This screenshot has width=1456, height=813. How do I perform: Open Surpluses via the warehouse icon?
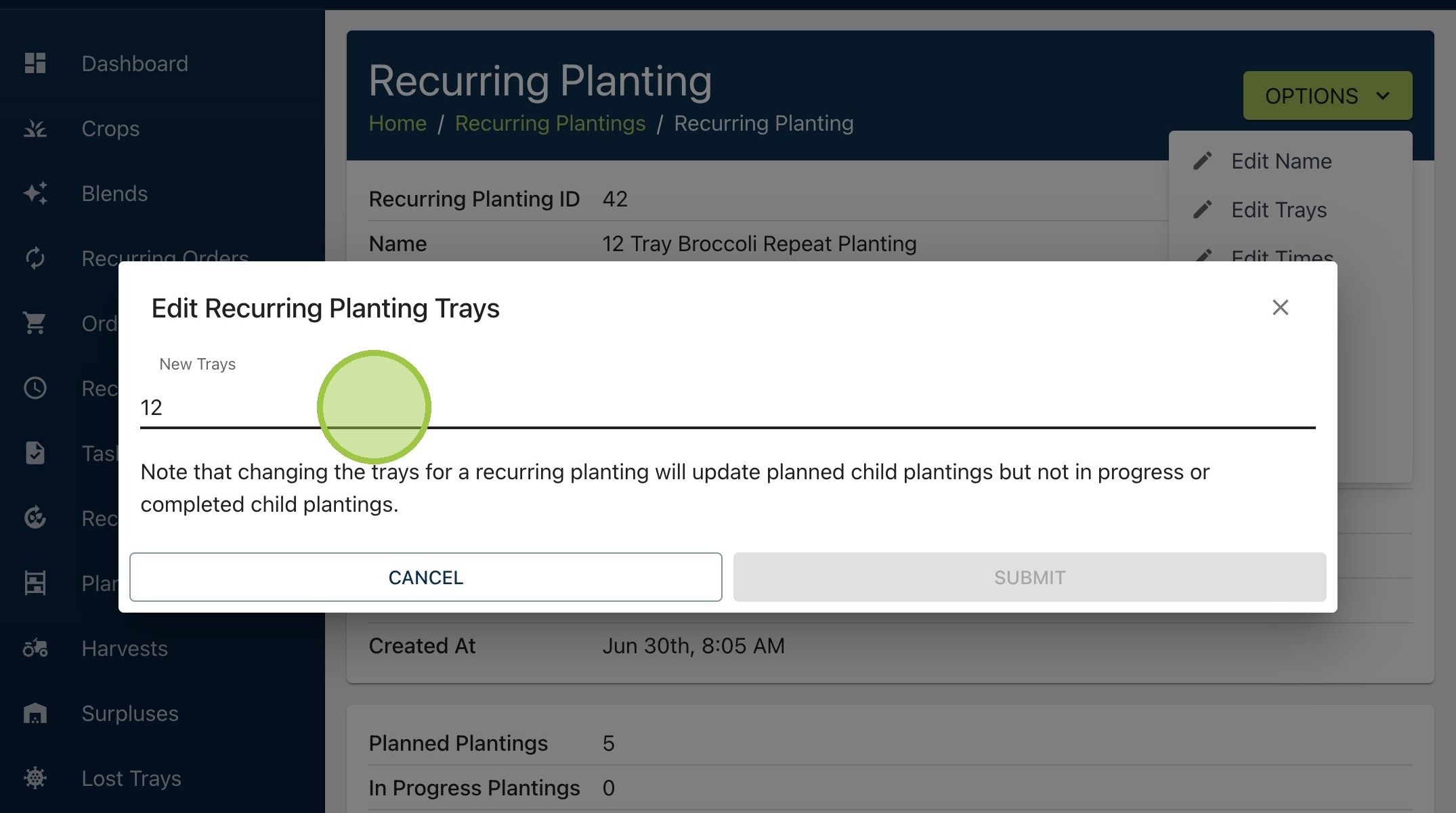(x=35, y=713)
